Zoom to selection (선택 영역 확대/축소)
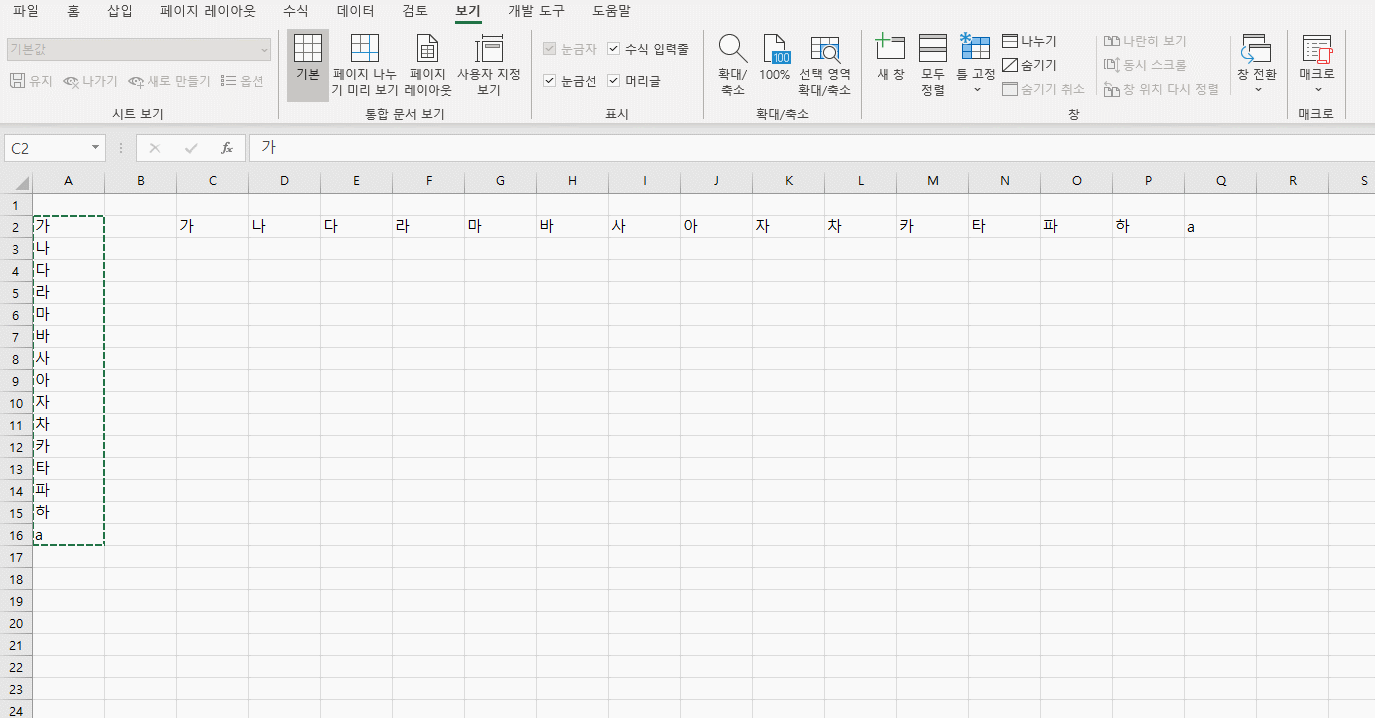 (825, 65)
